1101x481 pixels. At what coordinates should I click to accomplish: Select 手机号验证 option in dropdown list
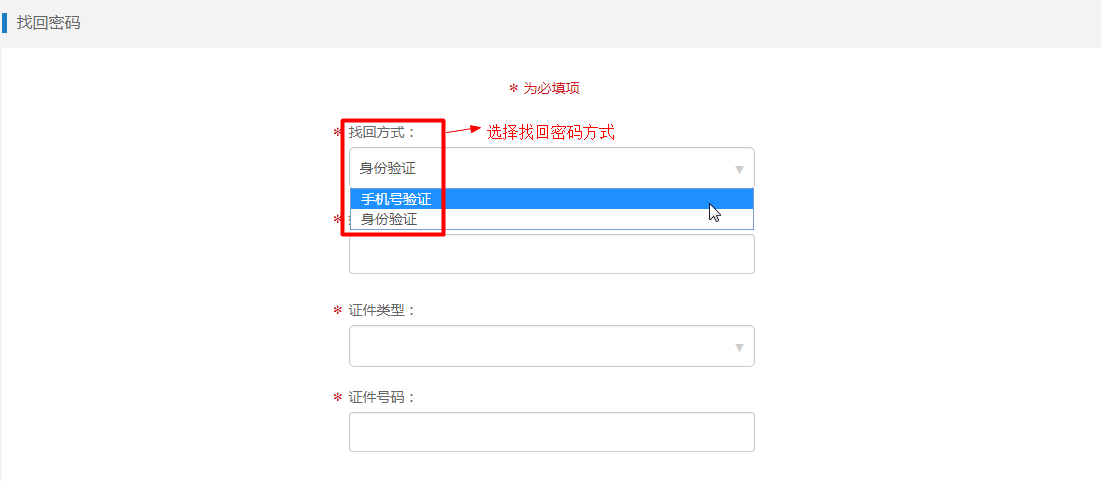[x=551, y=199]
